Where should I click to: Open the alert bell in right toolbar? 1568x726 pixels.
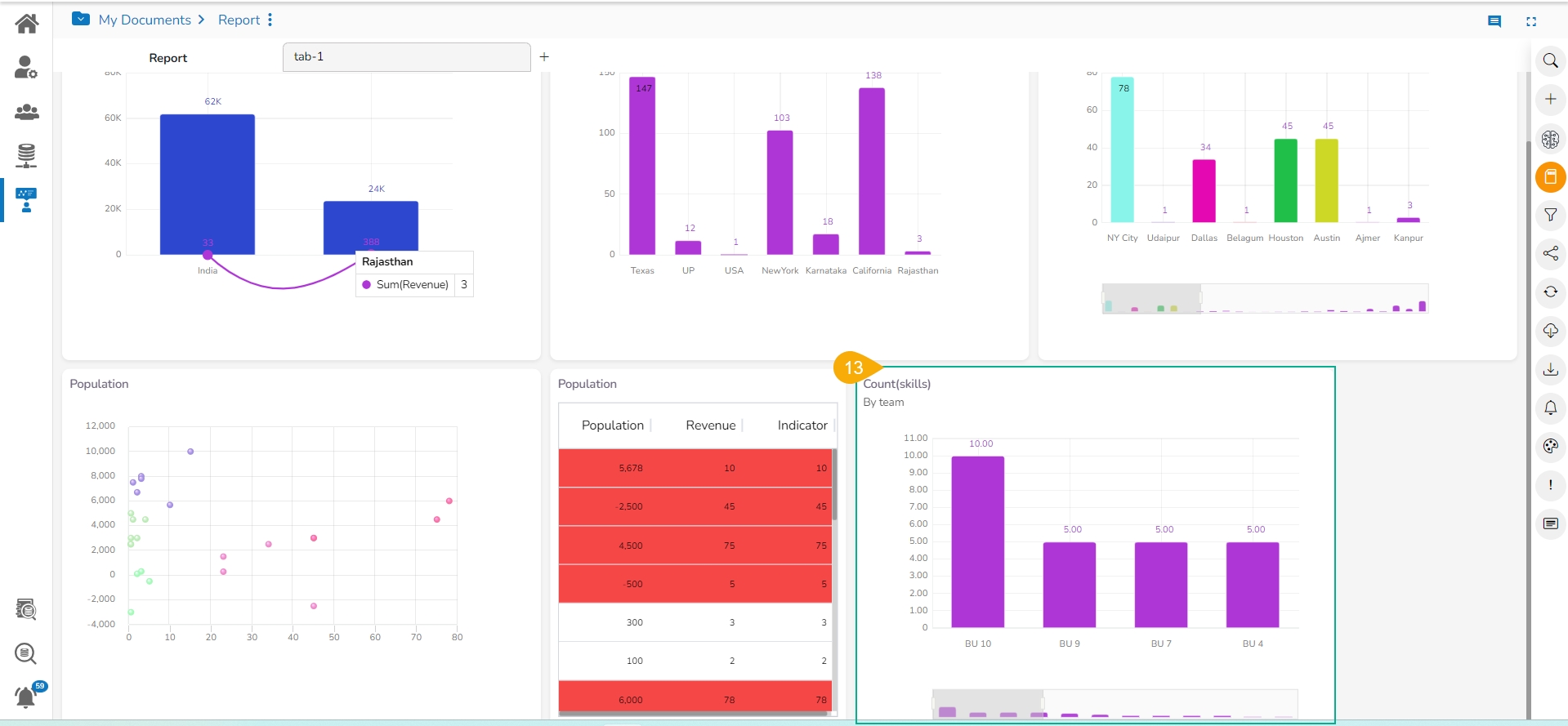(x=1550, y=408)
